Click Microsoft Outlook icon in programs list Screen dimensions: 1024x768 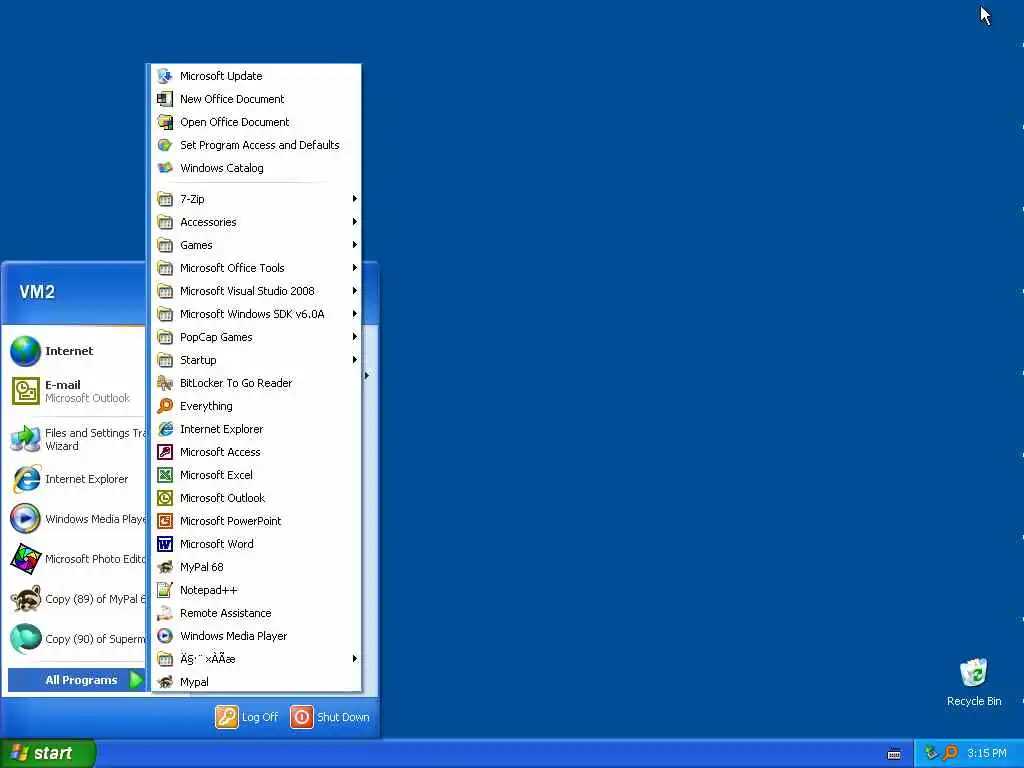(165, 498)
